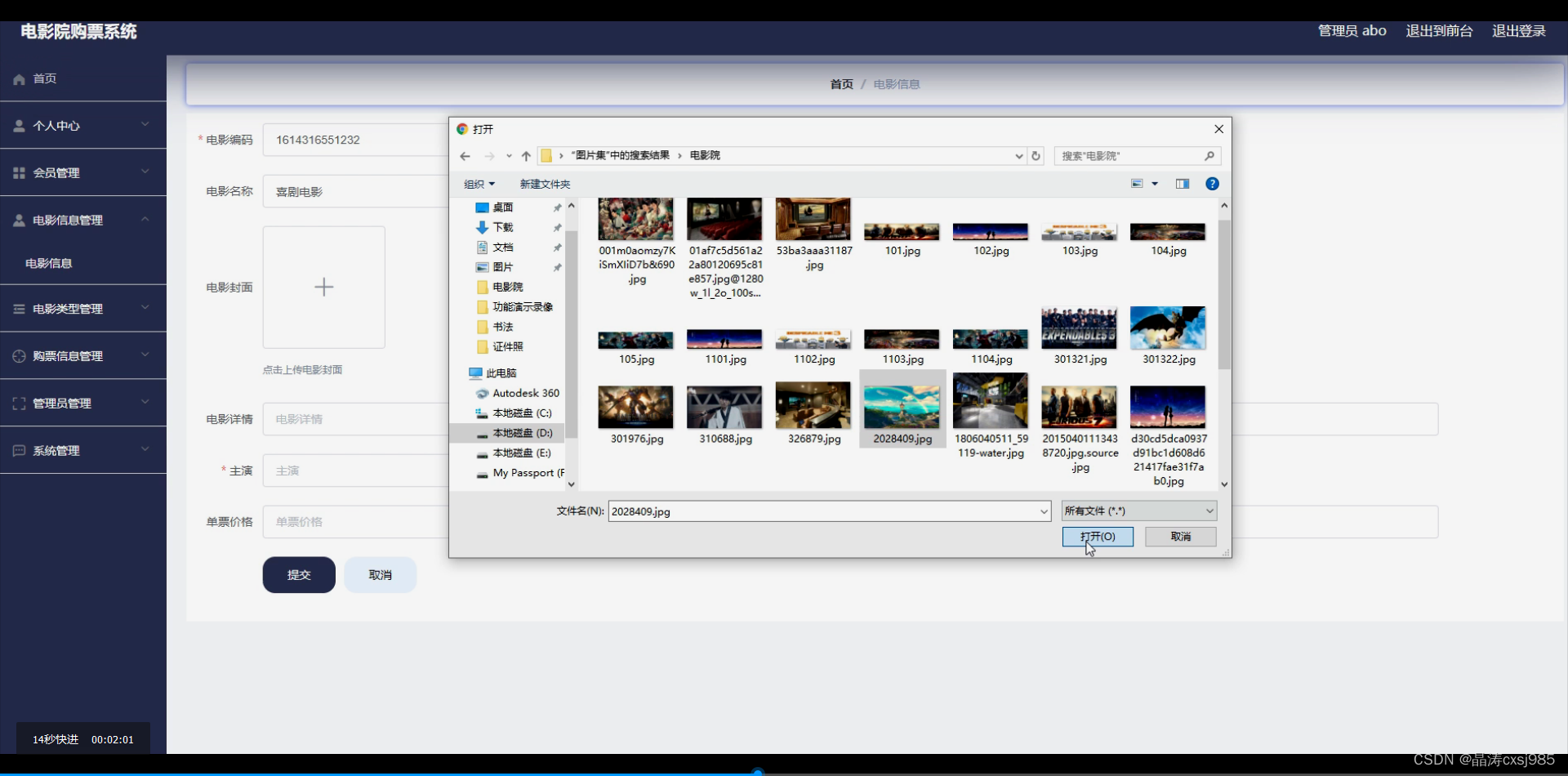Open the 购票信息管理 globe icon
This screenshot has height=776, width=1568.
pos(18,355)
